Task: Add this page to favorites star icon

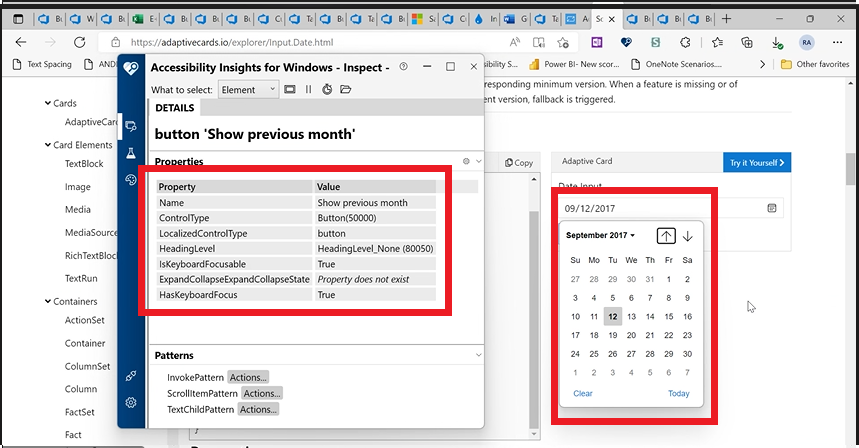Action: [563, 42]
